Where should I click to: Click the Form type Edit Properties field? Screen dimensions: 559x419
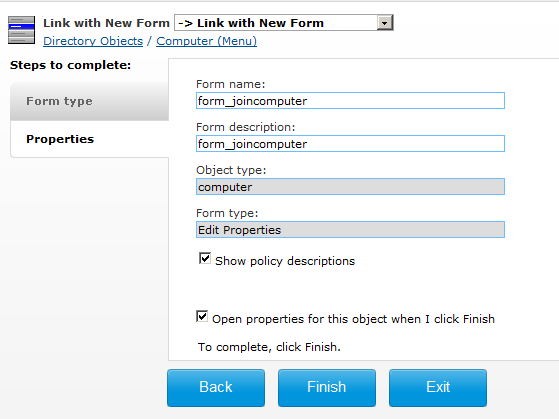(350, 230)
